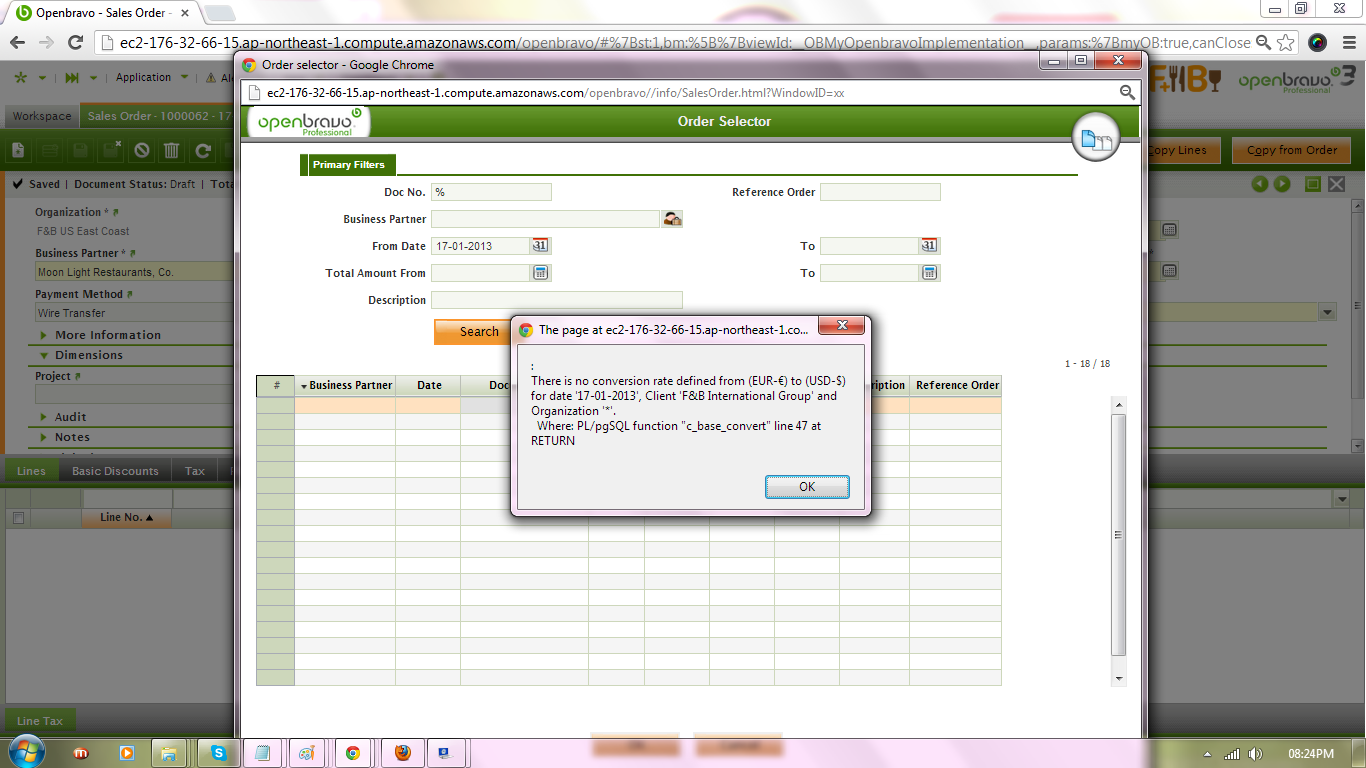
Task: Click the delete trash toolbar icon
Action: click(172, 150)
